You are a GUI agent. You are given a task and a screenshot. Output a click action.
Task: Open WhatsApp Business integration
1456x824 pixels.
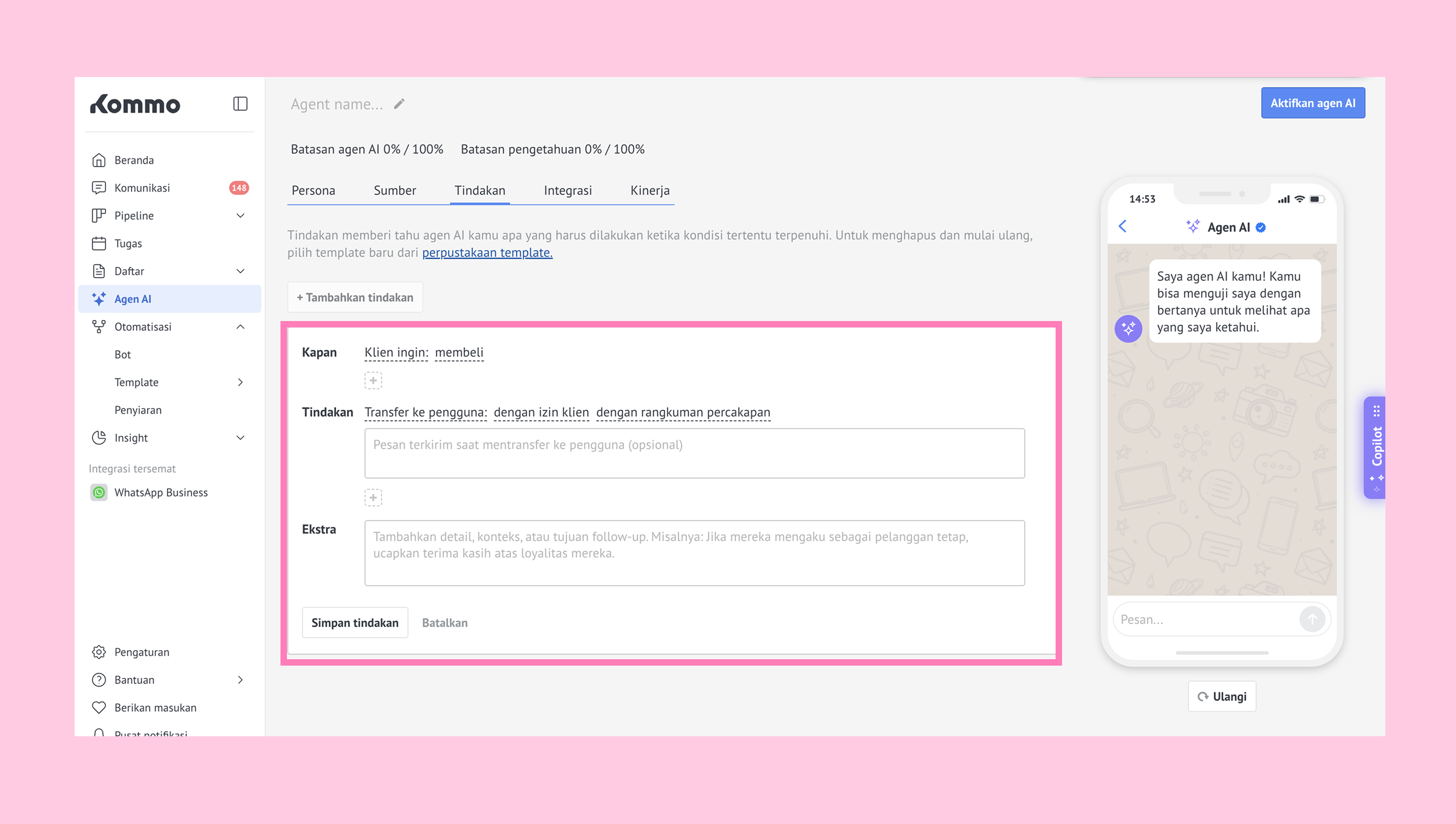161,492
